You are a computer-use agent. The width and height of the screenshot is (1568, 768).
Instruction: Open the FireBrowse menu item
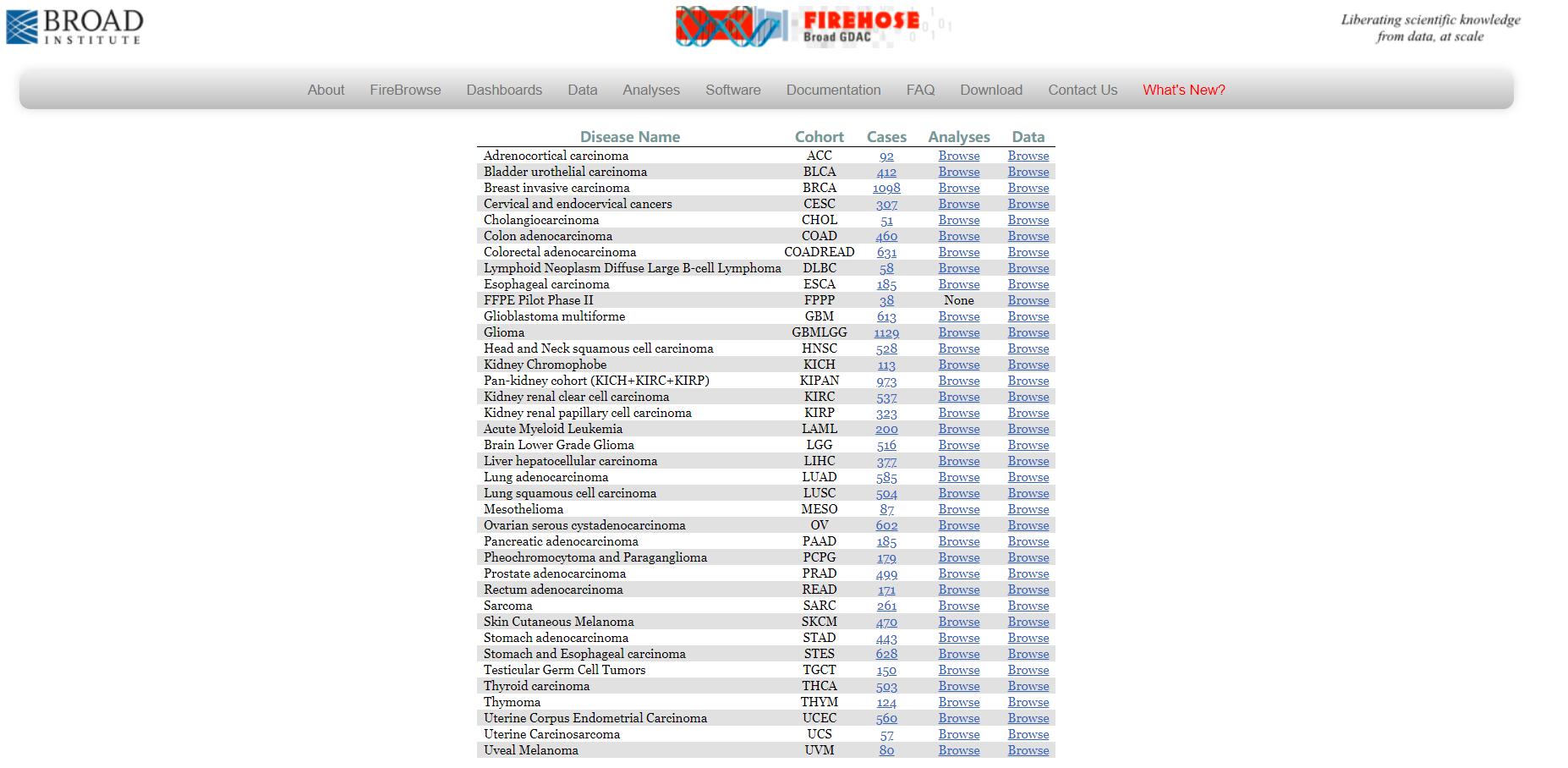(405, 90)
